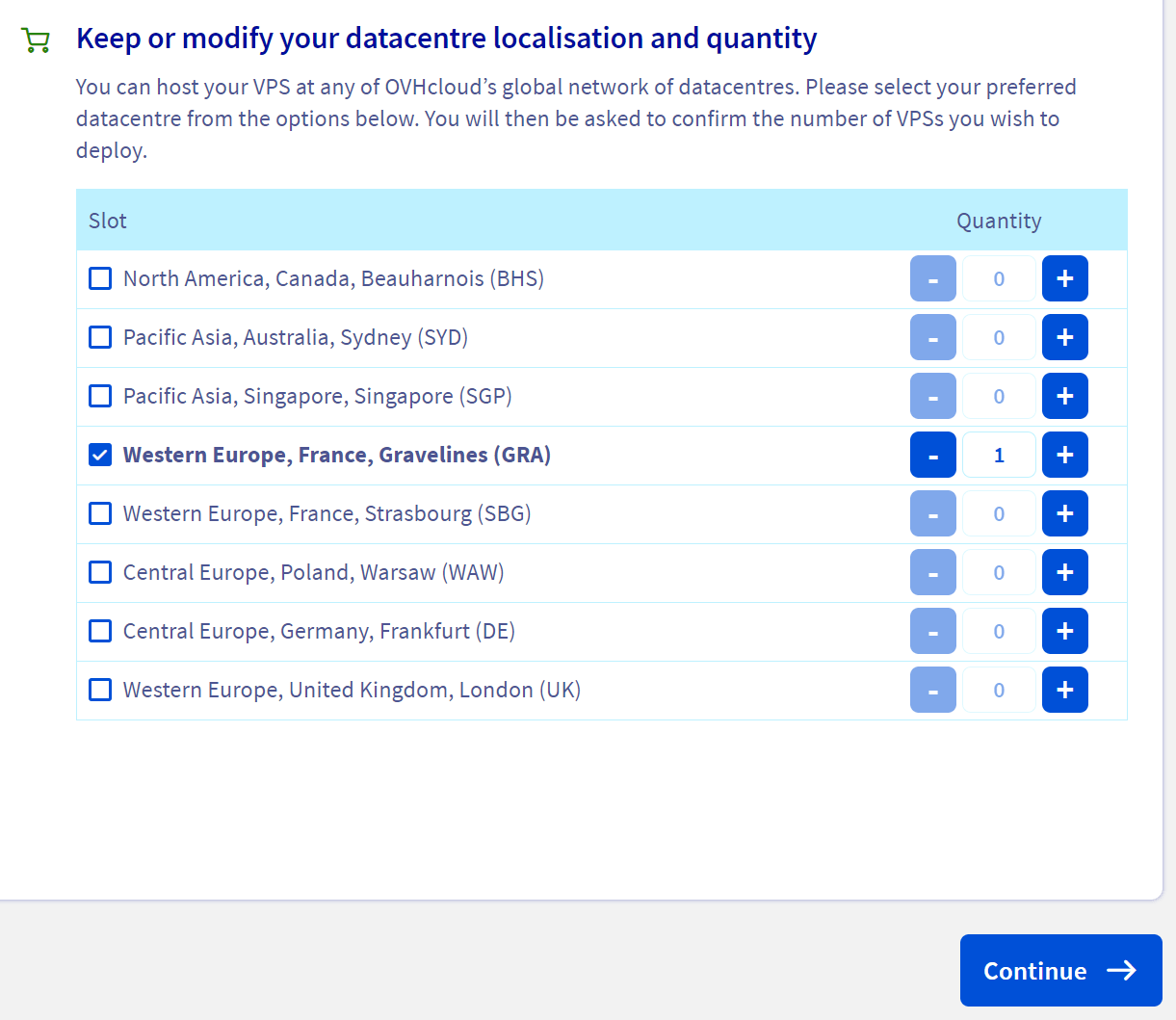Decrease quantity for Beauharnois (BHS)
The height and width of the screenshot is (1020, 1176).
[933, 278]
